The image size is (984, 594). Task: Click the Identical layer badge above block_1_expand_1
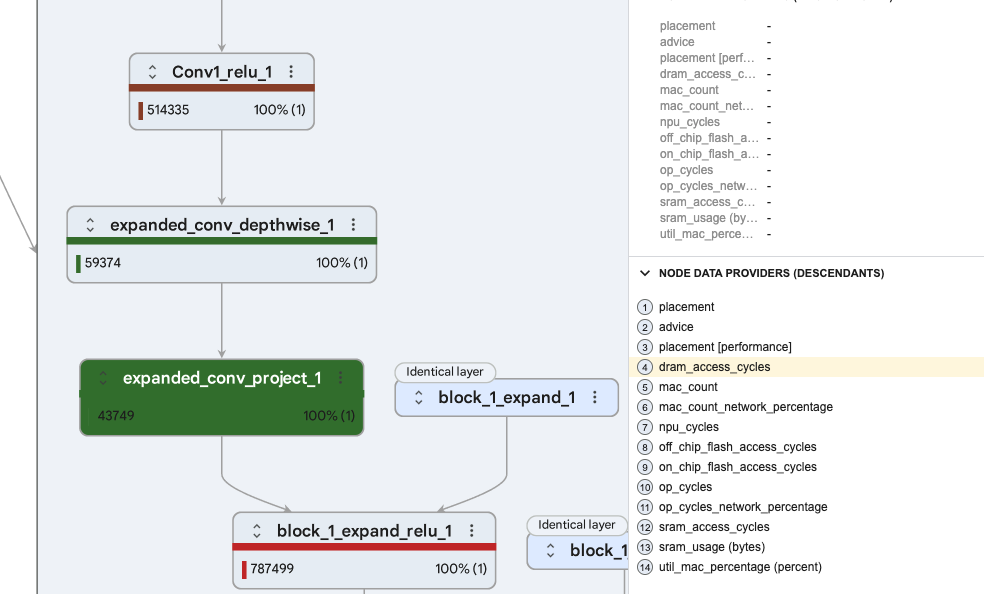[445, 372]
